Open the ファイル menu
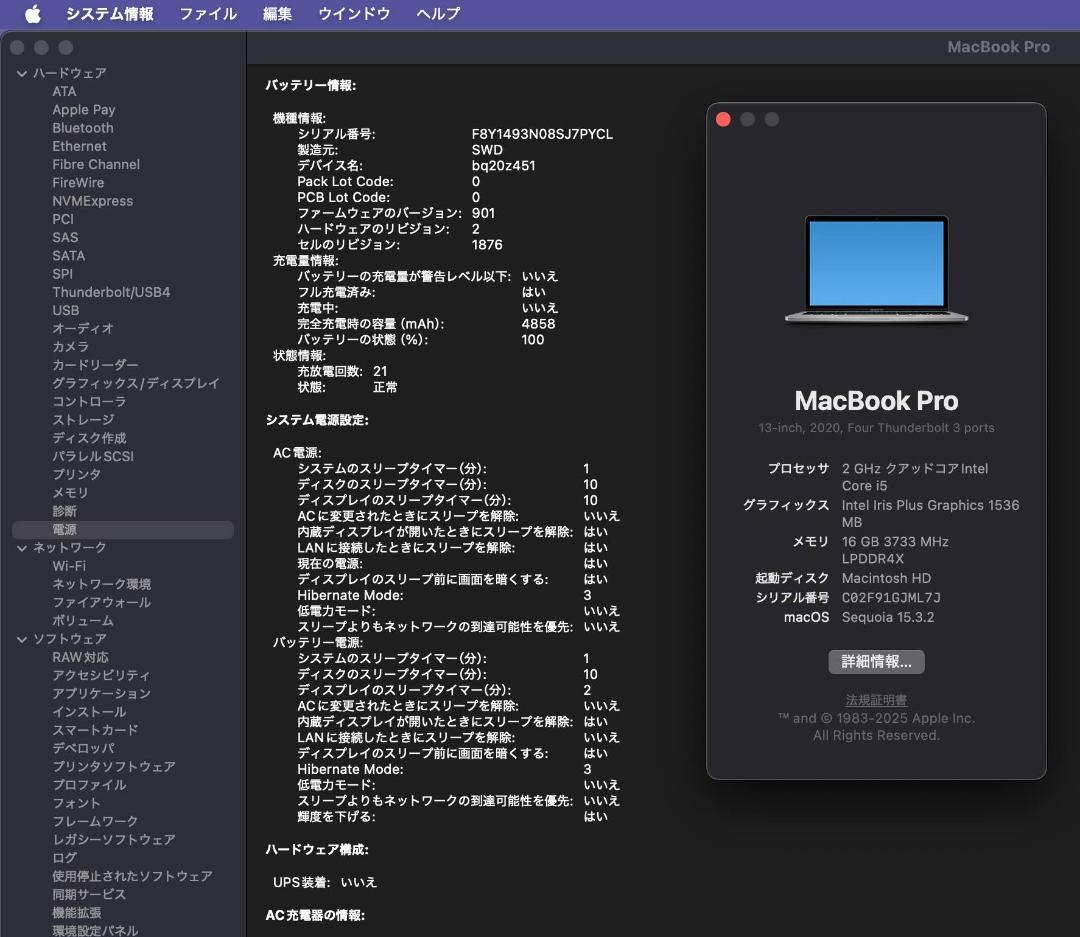This screenshot has height=937, width=1080. tap(207, 14)
